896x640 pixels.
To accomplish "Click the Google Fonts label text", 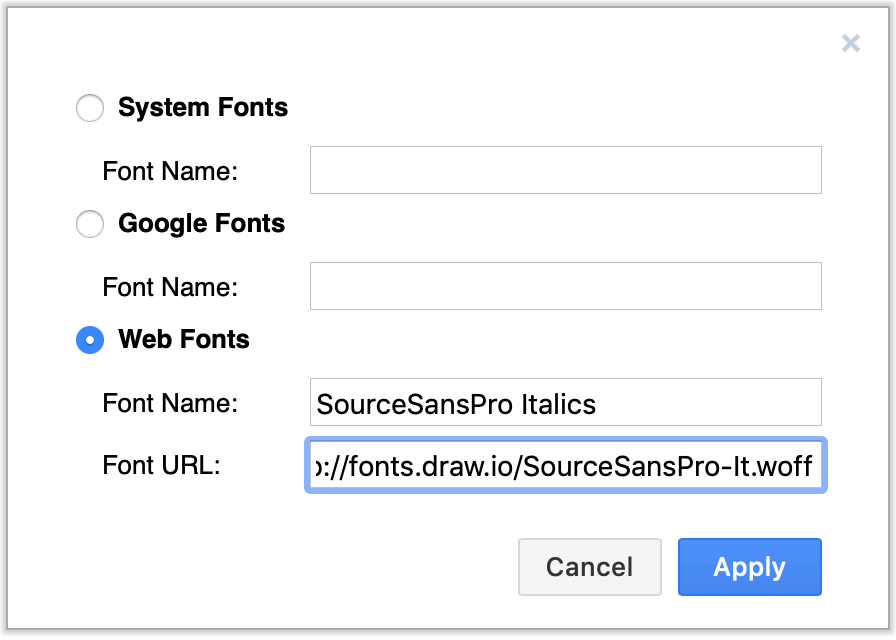I will 202,224.
